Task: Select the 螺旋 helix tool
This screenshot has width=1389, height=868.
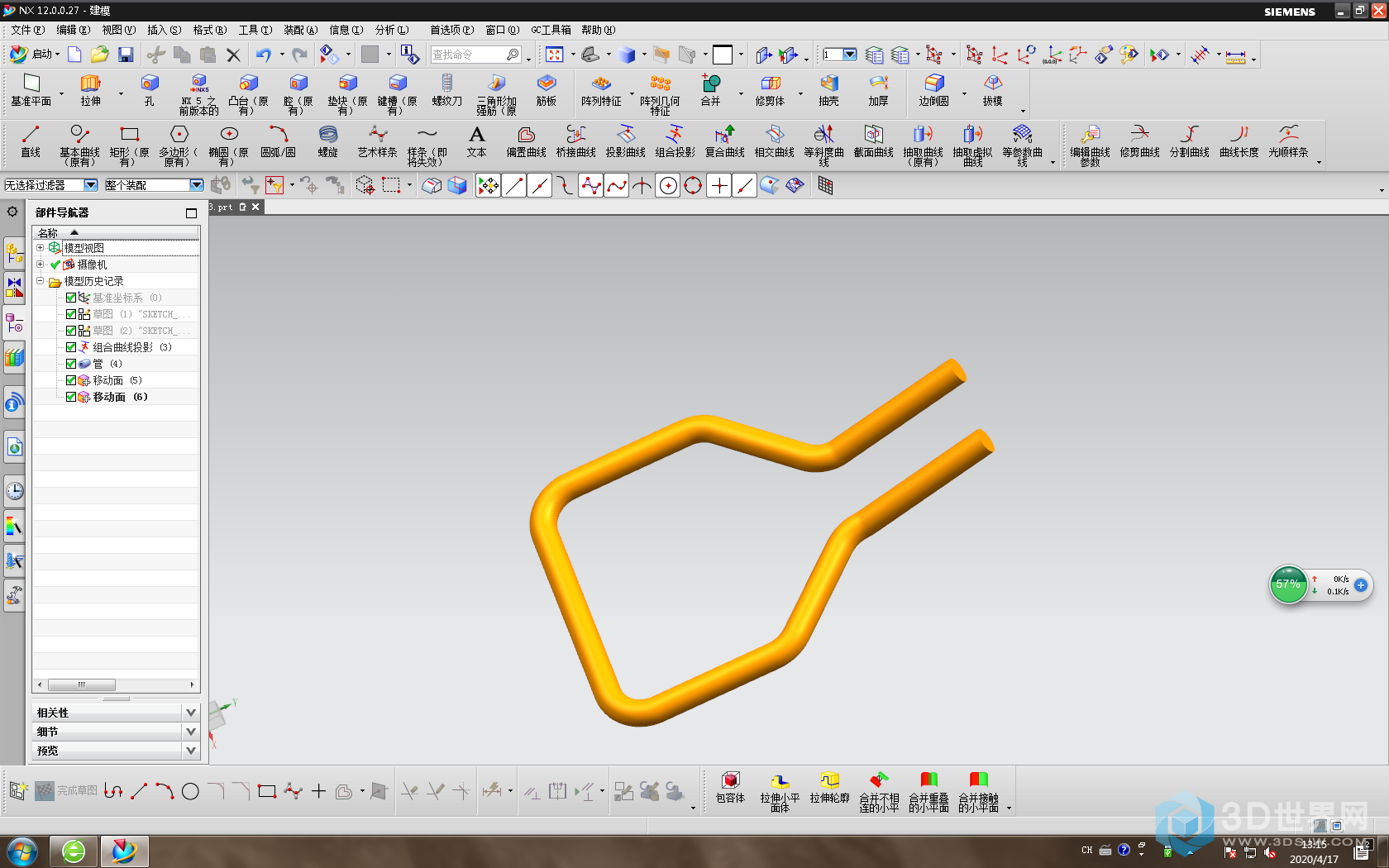Action: 328,141
